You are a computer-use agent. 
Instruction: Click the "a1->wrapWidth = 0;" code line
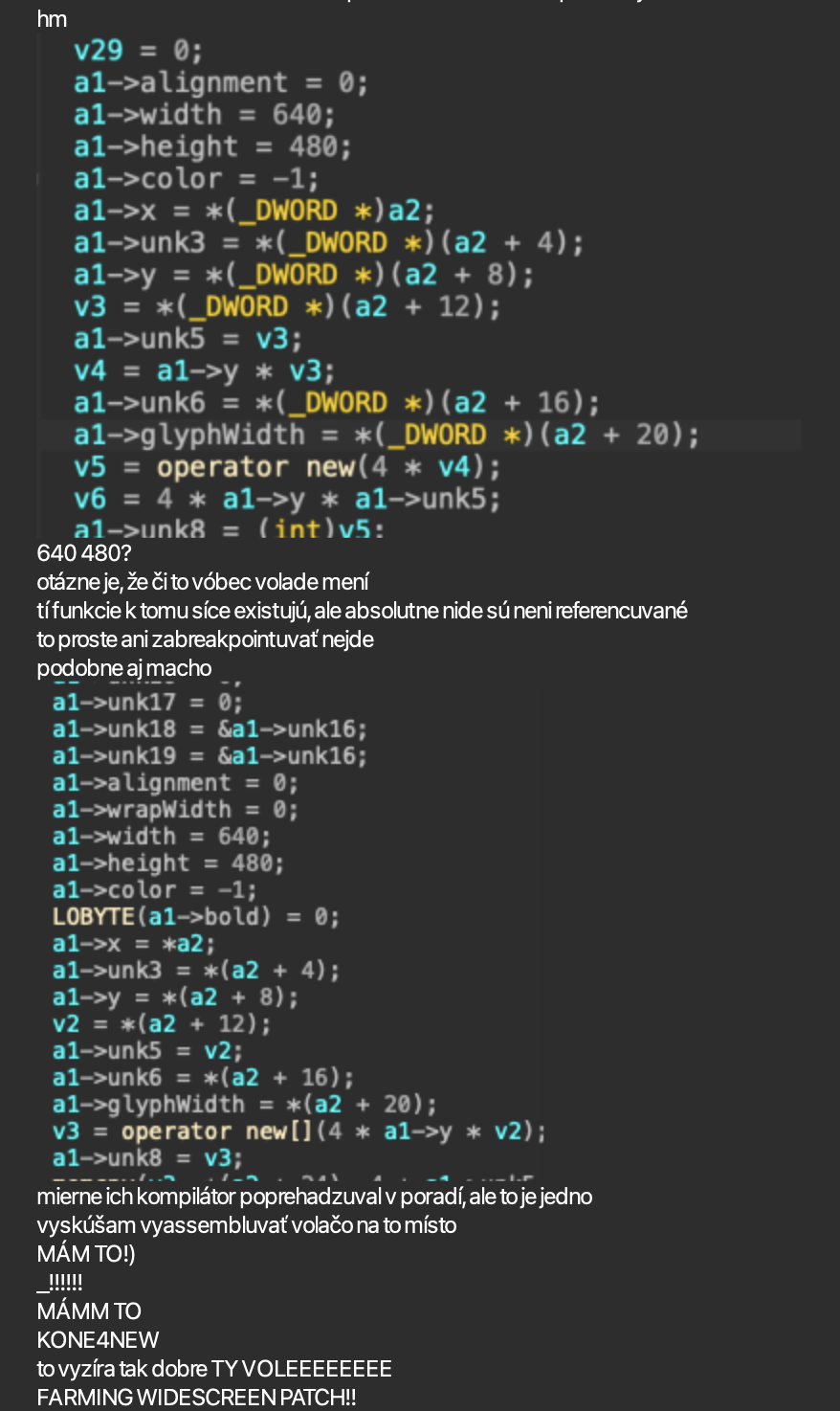point(175,810)
